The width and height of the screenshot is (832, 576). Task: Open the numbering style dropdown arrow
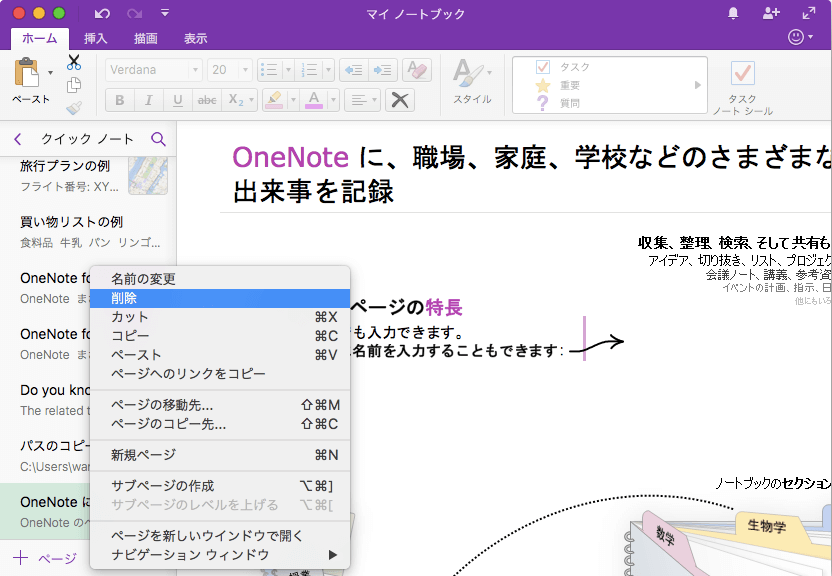[328, 69]
